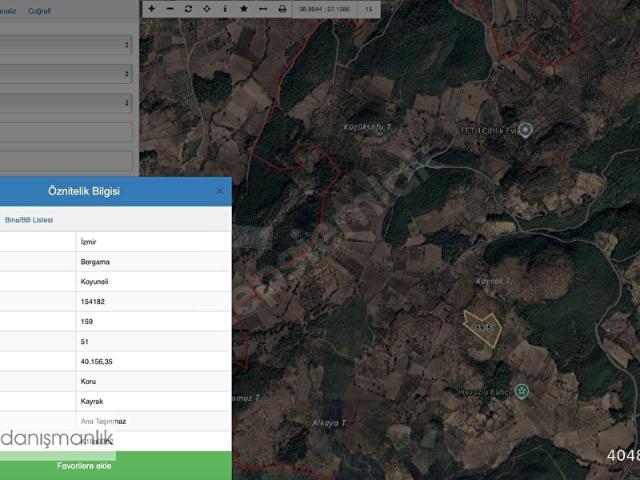640x480 pixels.
Task: Select the 154182 value
Action: point(93,302)
